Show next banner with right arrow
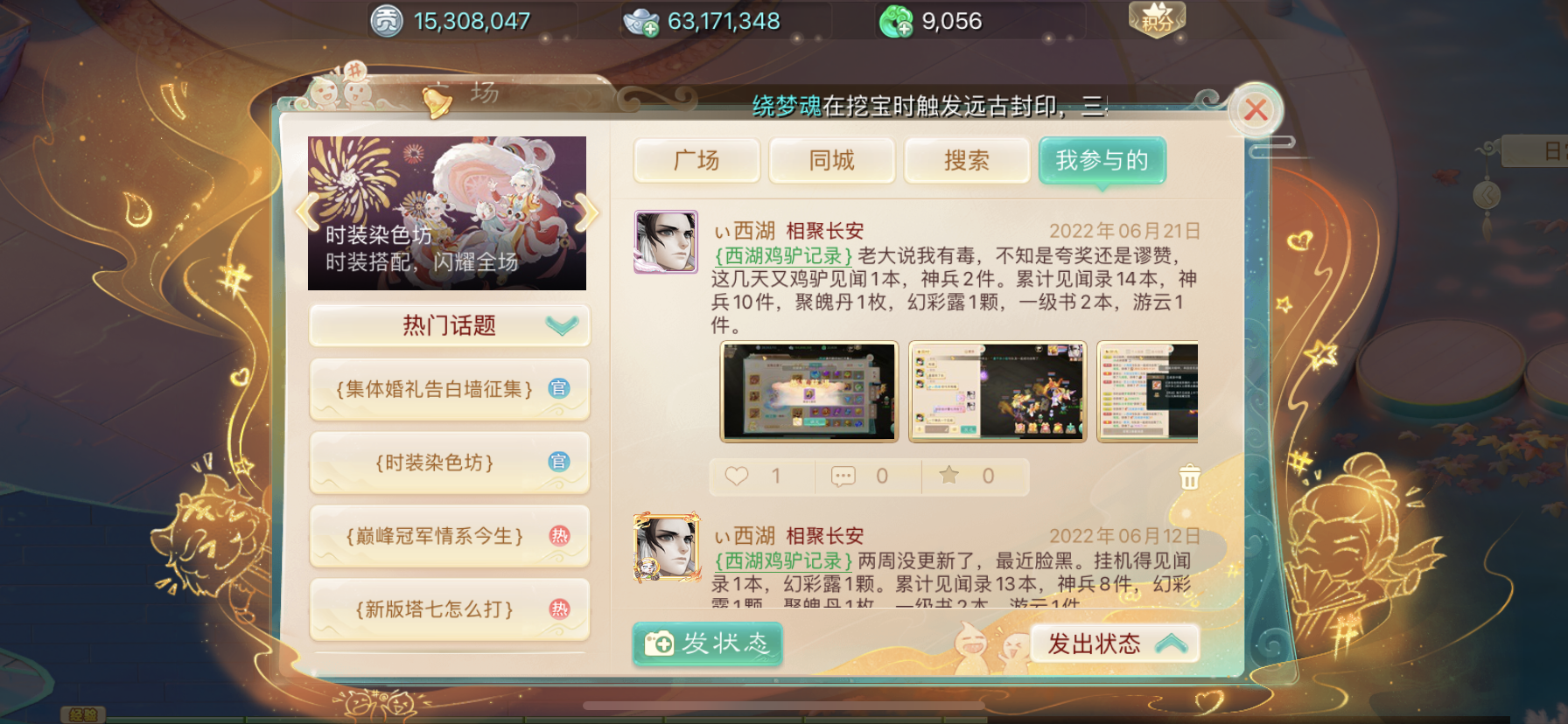The width and height of the screenshot is (1568, 724). click(x=587, y=212)
